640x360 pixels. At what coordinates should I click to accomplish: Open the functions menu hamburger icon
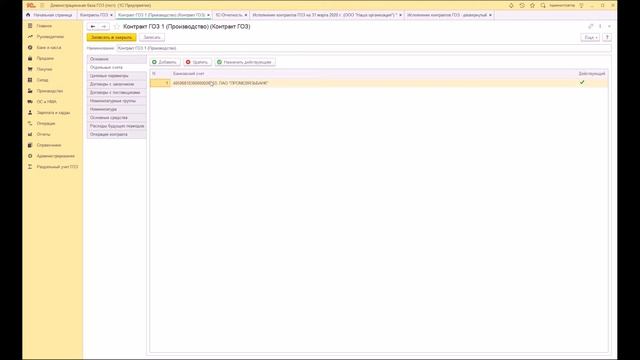(42, 5)
